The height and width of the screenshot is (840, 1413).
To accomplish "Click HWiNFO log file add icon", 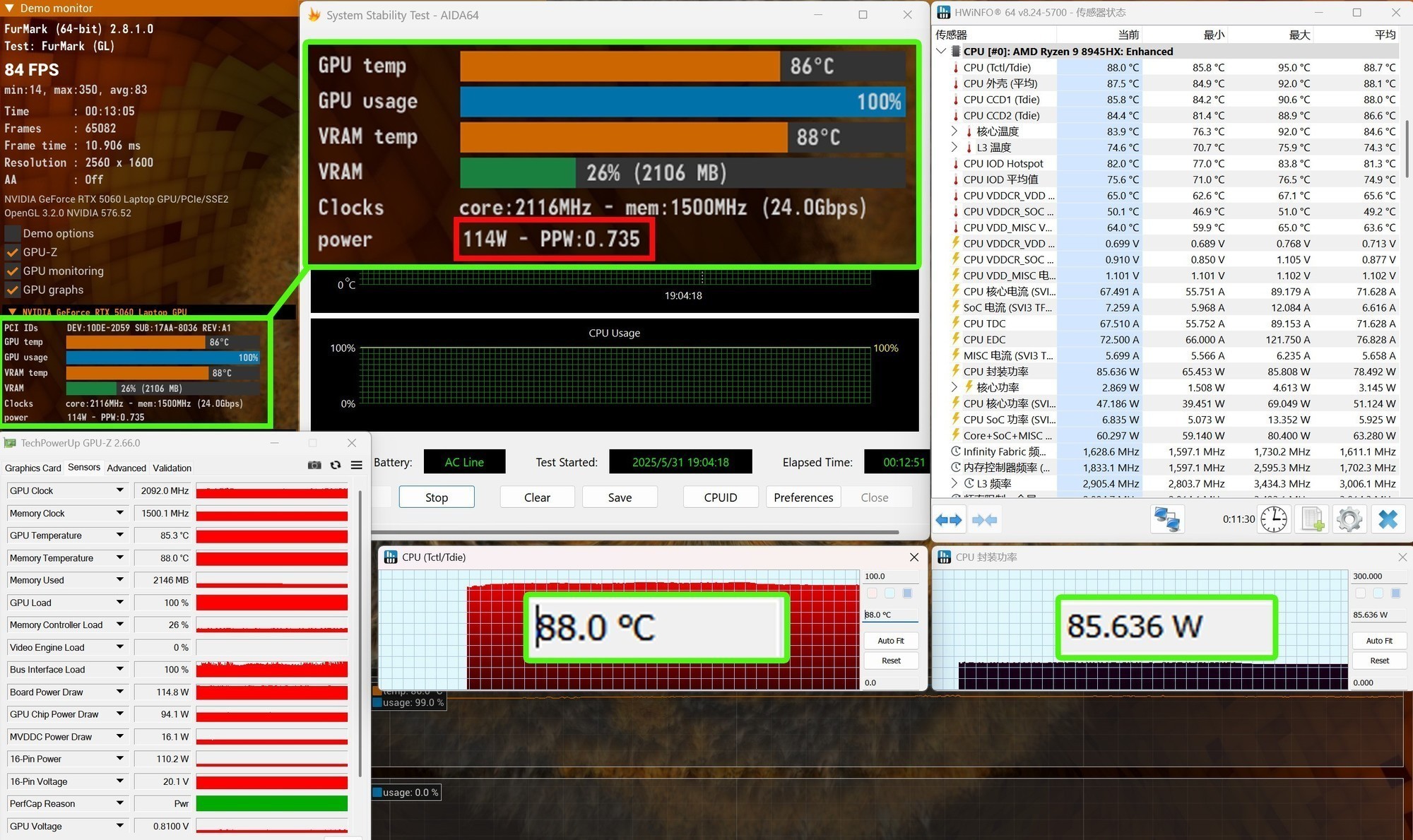I will coord(1312,520).
